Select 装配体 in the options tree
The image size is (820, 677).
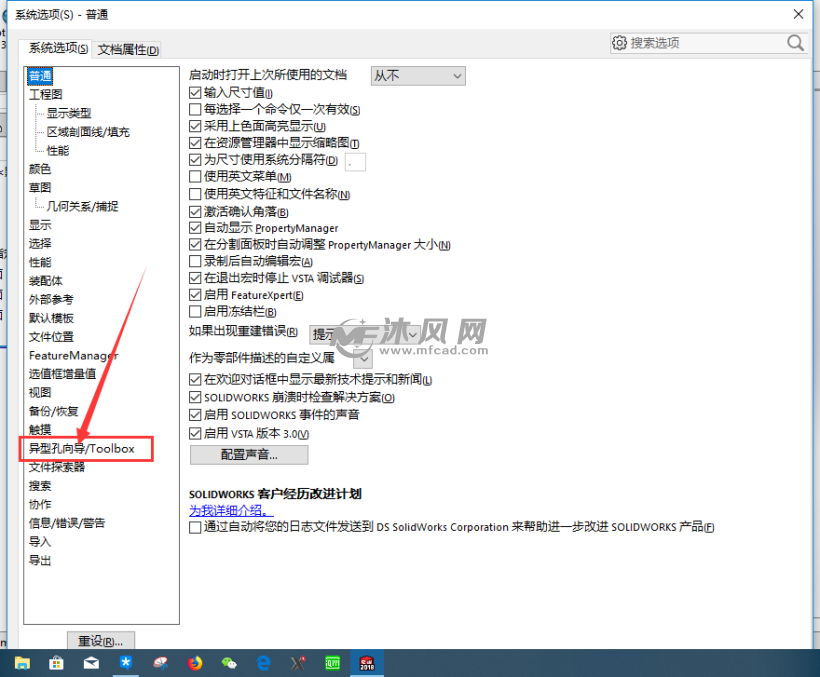(x=45, y=281)
